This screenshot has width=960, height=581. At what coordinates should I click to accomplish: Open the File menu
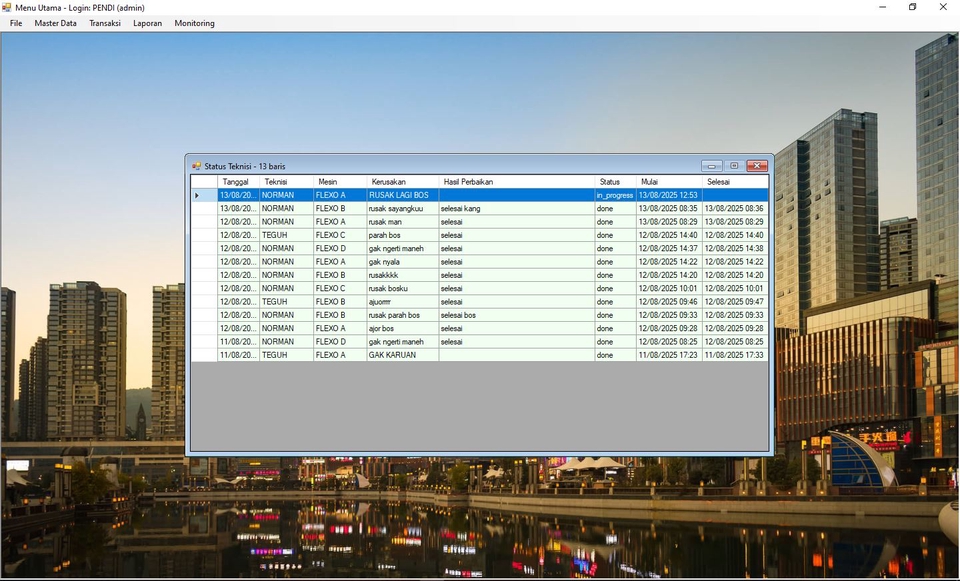pos(16,23)
